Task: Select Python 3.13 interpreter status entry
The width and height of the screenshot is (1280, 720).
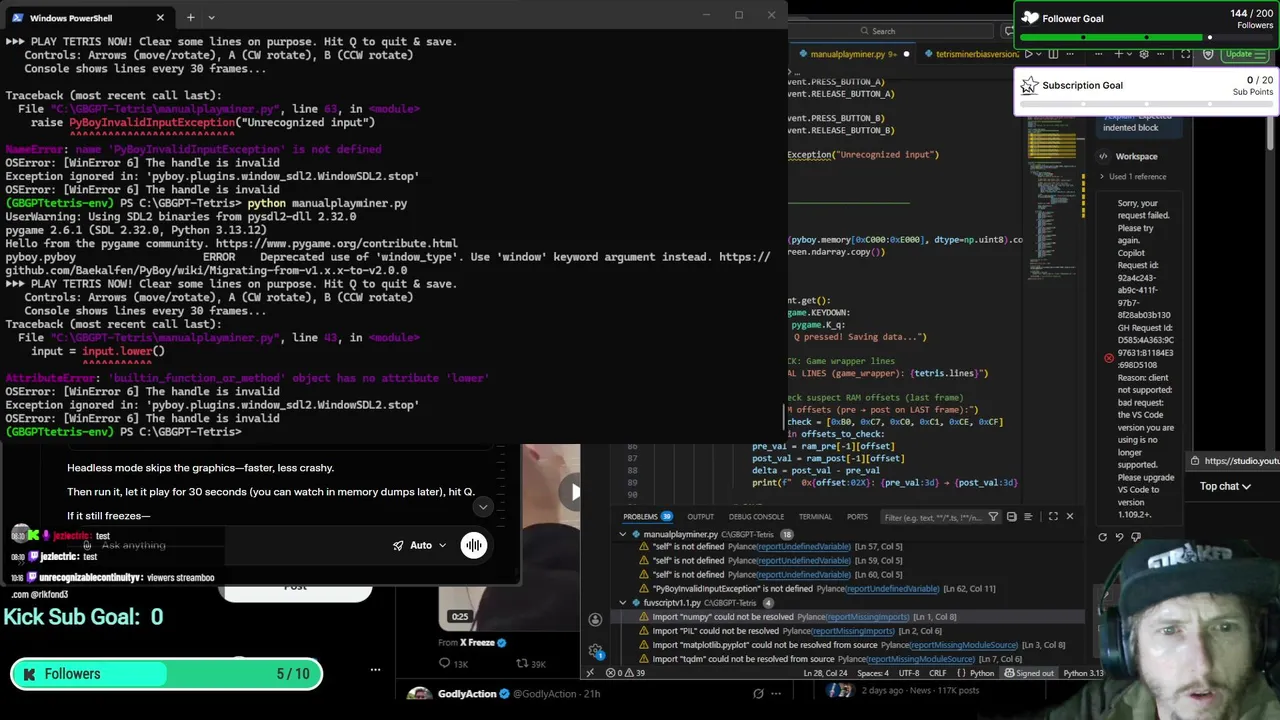Action: (1083, 673)
